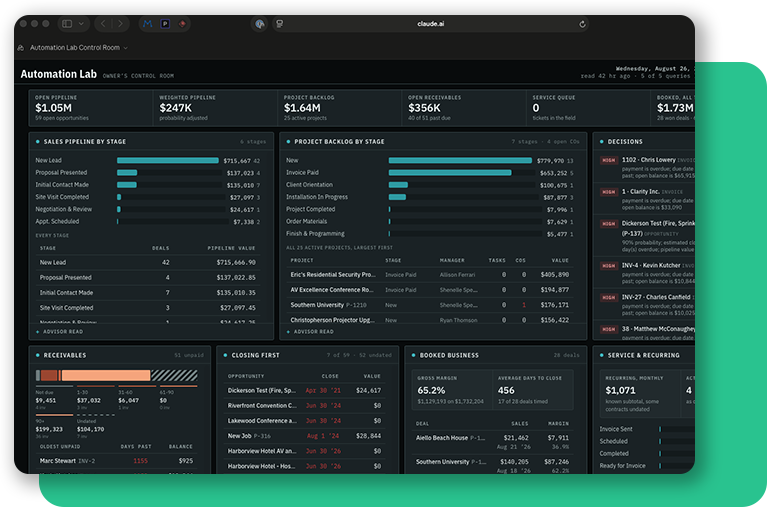Screen dimensions: 780x526
Task: Click the Manager column header in projects table
Action: tap(452, 260)
